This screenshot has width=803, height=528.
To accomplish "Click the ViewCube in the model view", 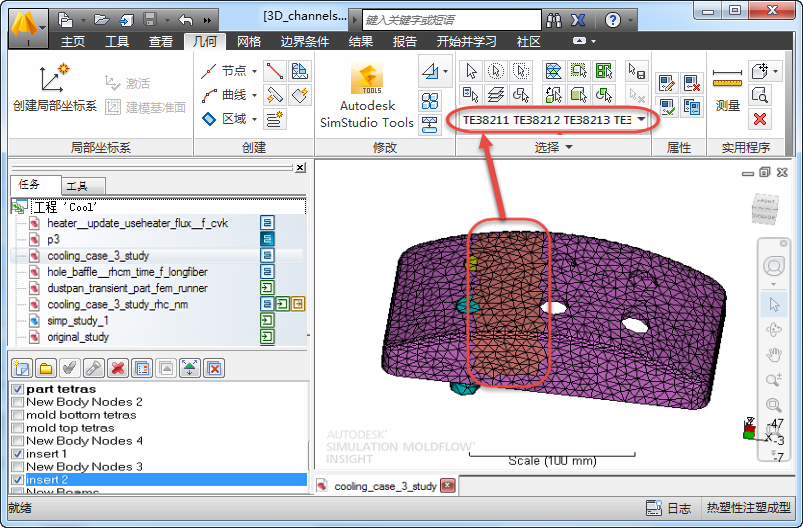I will tap(766, 208).
